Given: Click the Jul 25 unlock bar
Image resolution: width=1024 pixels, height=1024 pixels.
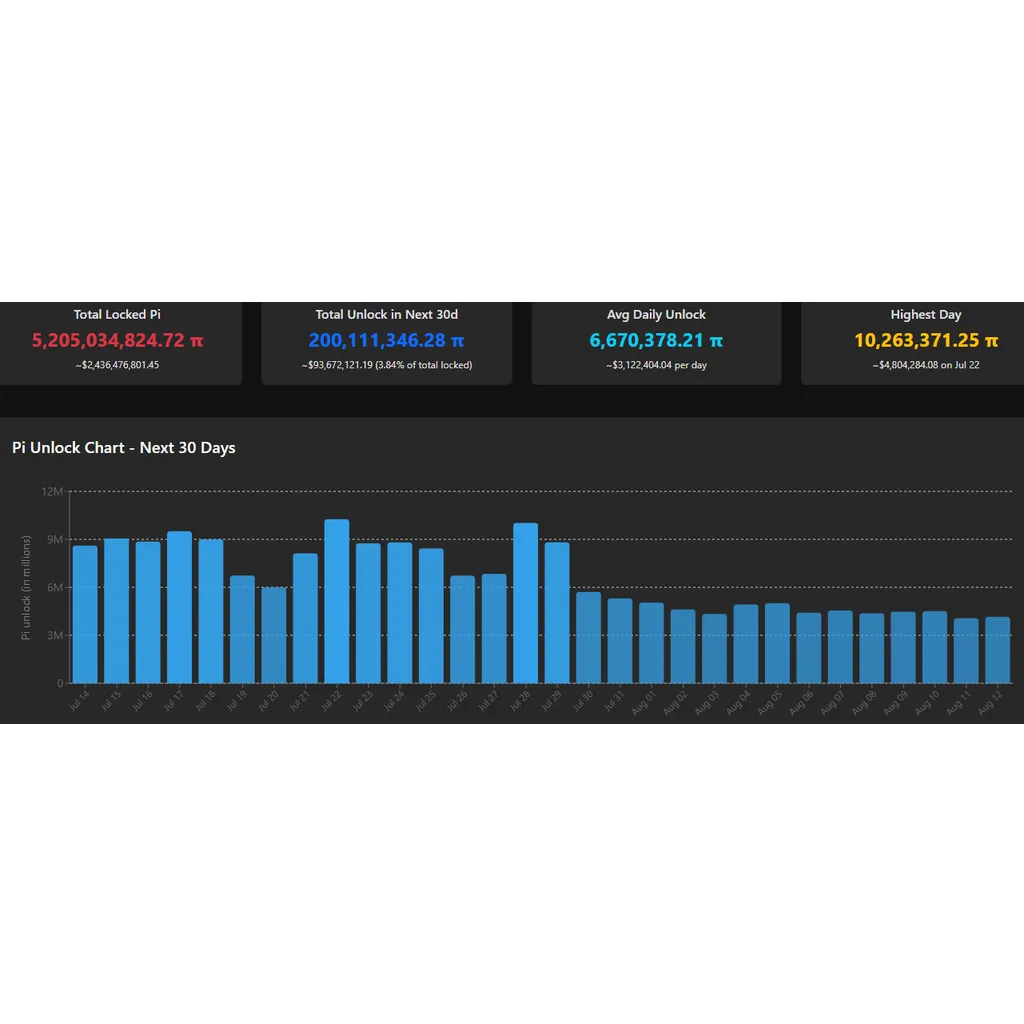Looking at the screenshot, I should coord(431,616).
